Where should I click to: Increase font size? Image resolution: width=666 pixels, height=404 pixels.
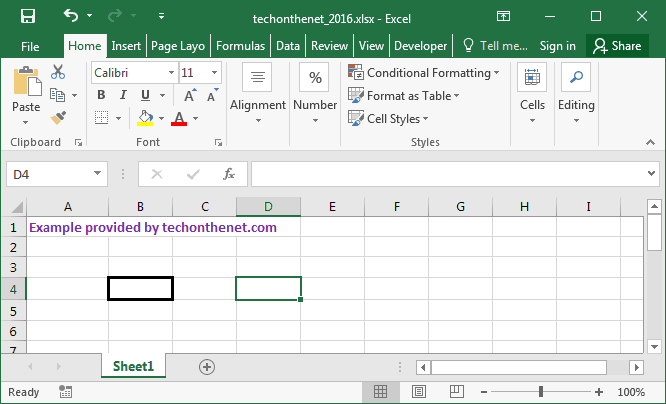pos(190,95)
